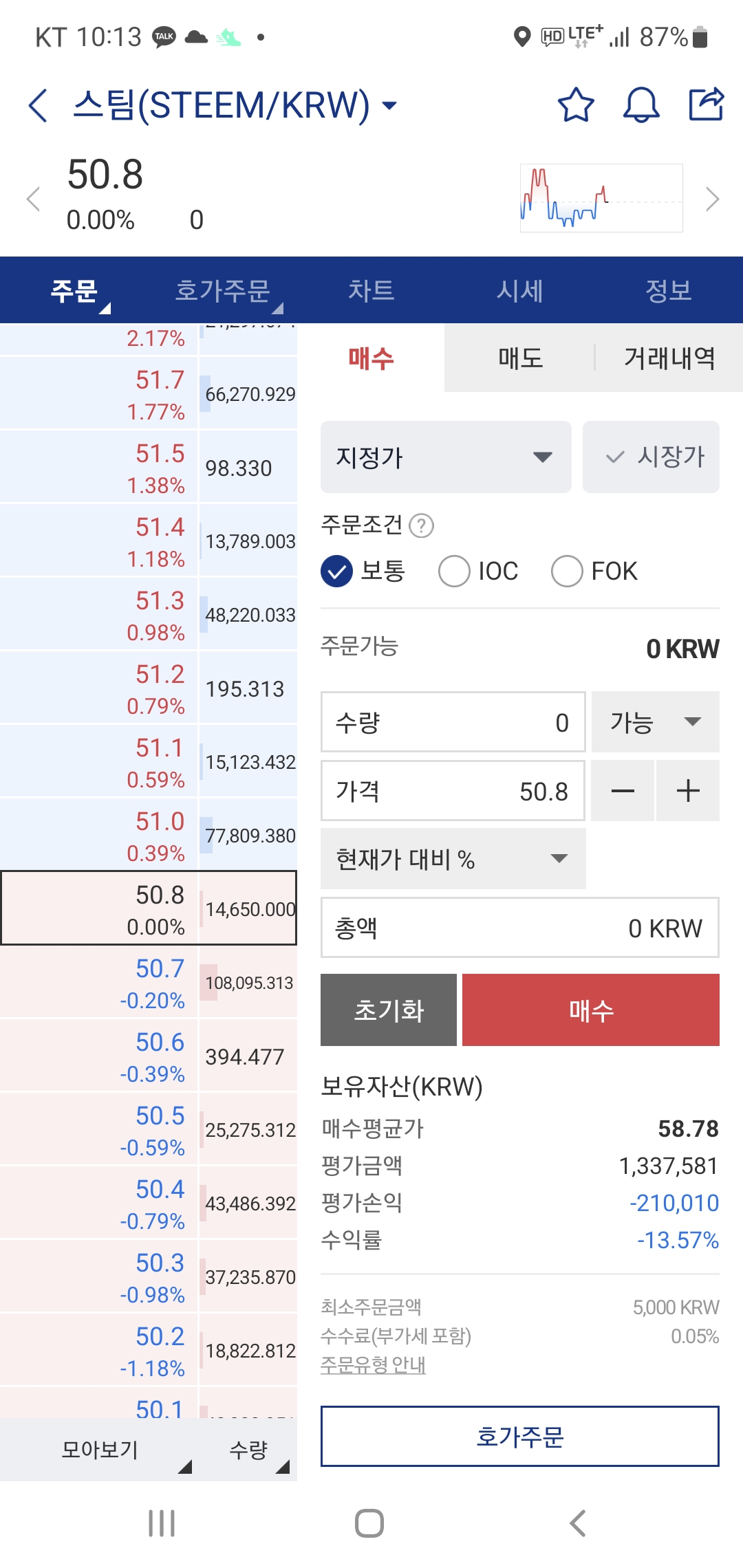Open price alerts via the bell icon
Viewport: 743px width, 1568px height.
pos(641,105)
